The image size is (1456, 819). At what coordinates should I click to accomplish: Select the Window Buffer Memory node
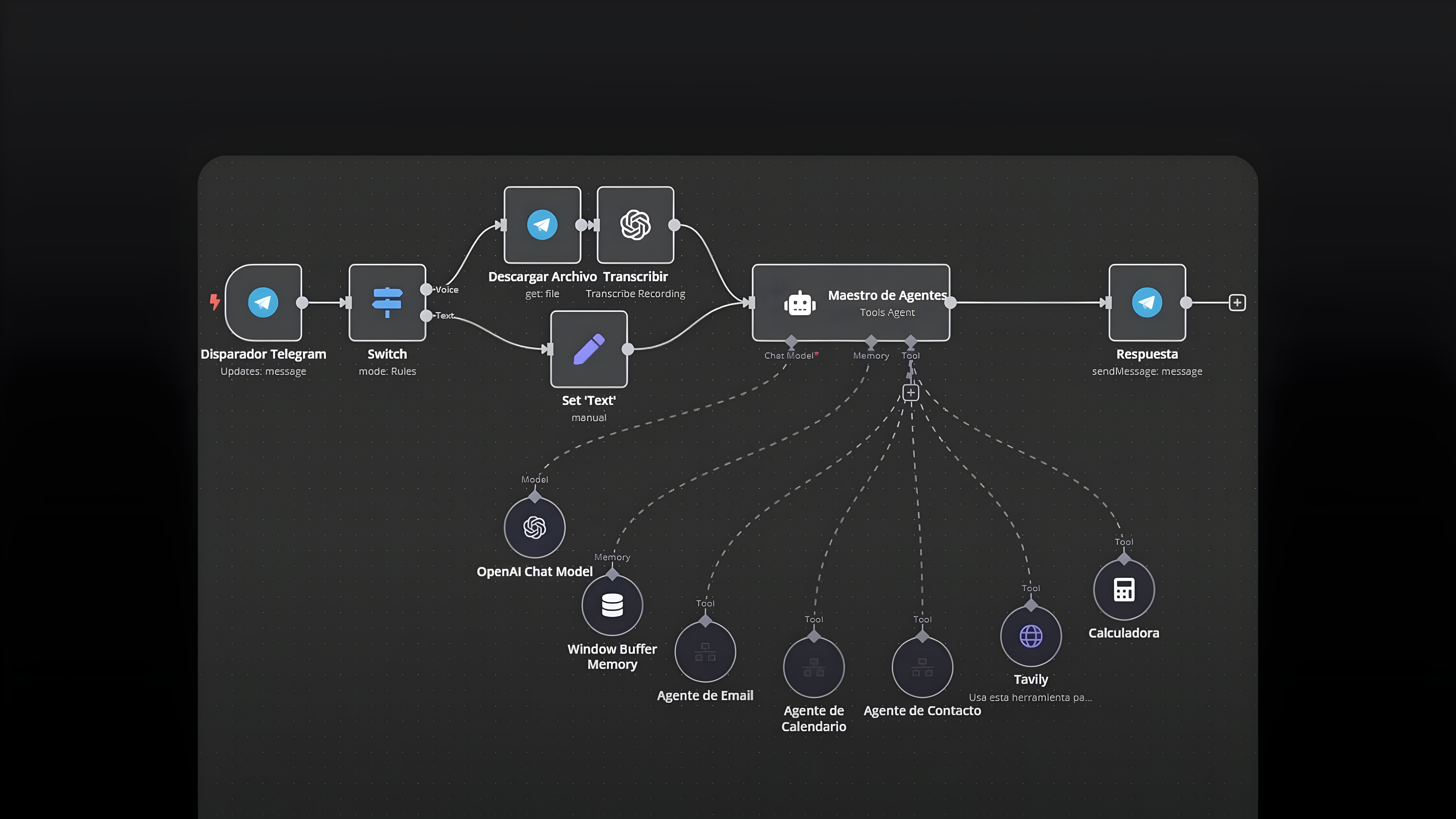click(612, 605)
